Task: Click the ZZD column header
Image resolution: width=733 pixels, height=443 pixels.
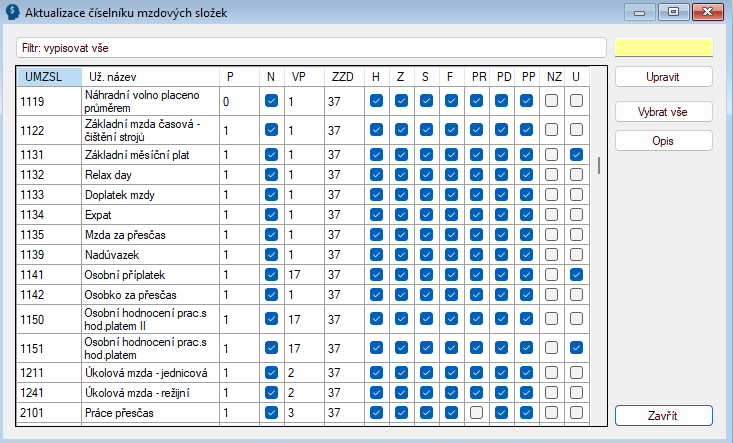Action: 344,77
